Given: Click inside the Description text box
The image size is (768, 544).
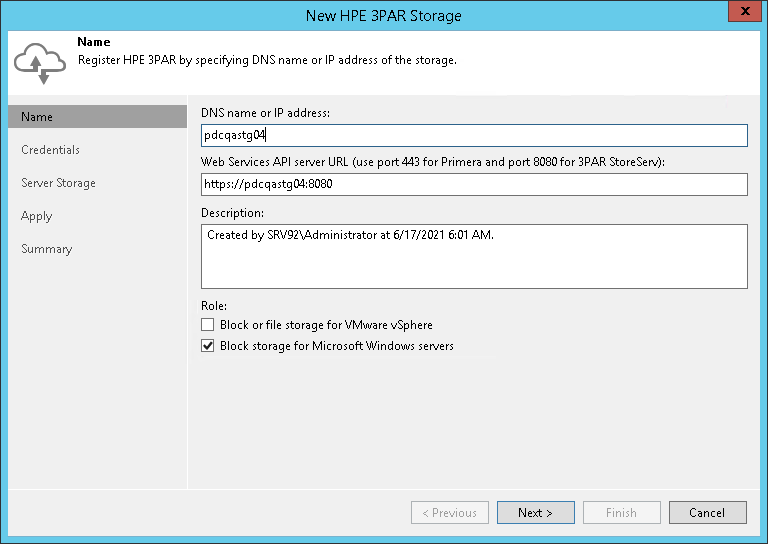Looking at the screenshot, I should [x=474, y=256].
